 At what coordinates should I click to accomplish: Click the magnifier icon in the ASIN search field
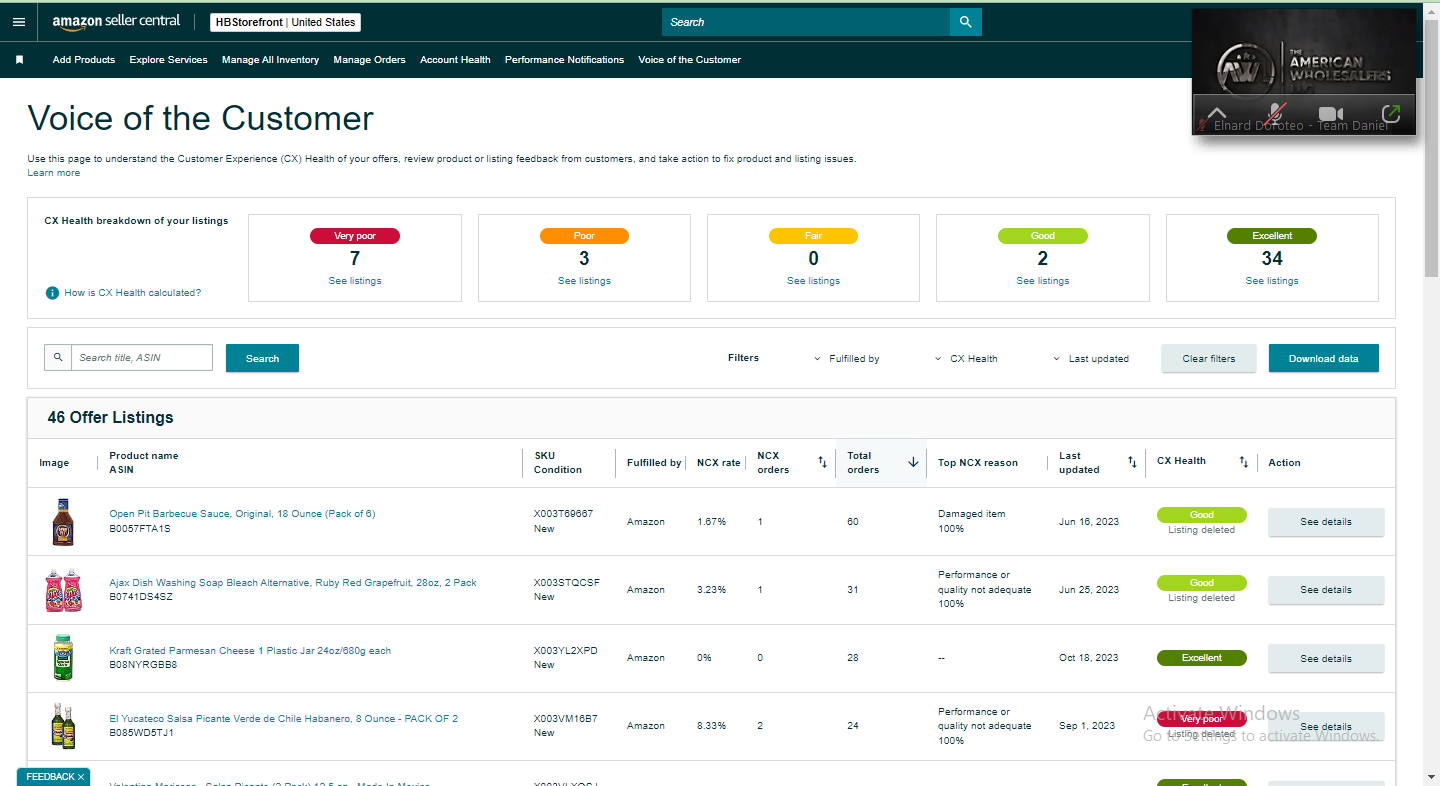point(58,357)
